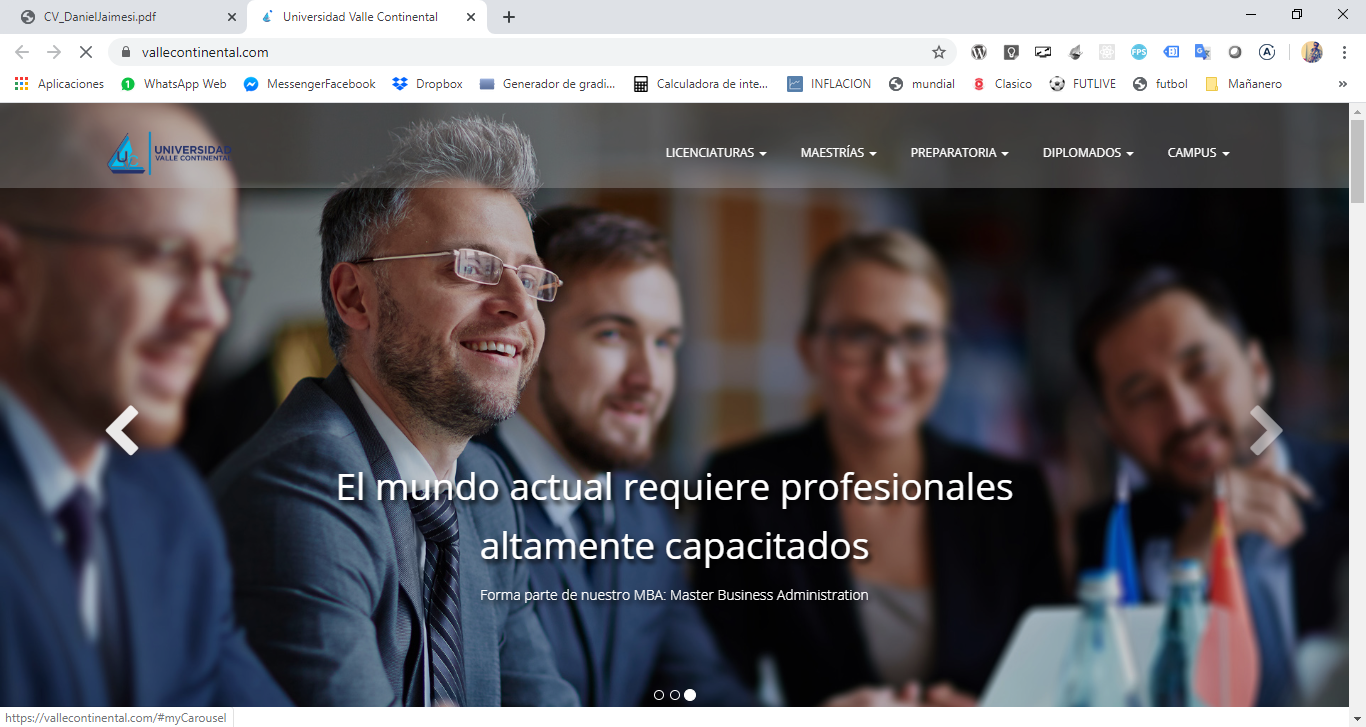Show more bookmarks with the overflow chevron
The width and height of the screenshot is (1366, 727).
1342,84
